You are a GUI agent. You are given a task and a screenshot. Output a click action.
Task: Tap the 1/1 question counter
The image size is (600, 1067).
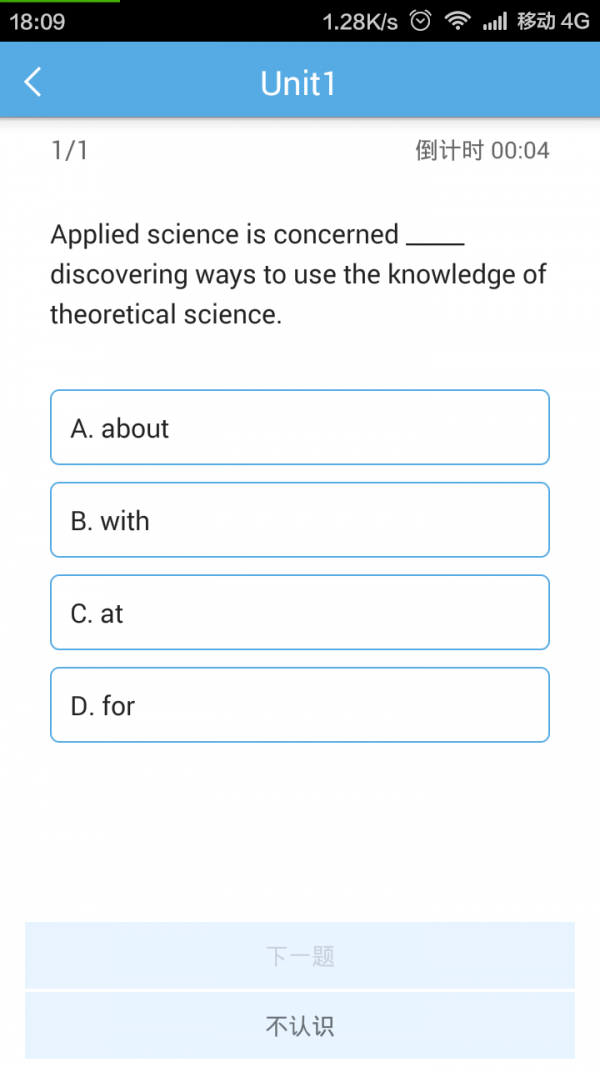[x=70, y=151]
